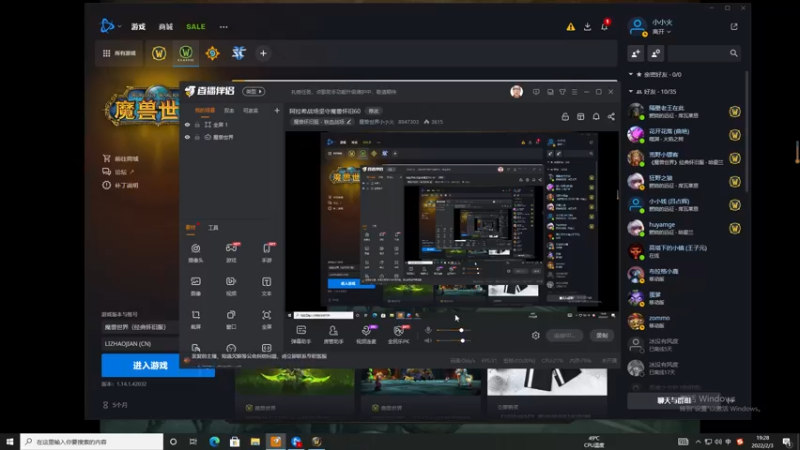Add a camera source
800x450 pixels.
[x=195, y=253]
